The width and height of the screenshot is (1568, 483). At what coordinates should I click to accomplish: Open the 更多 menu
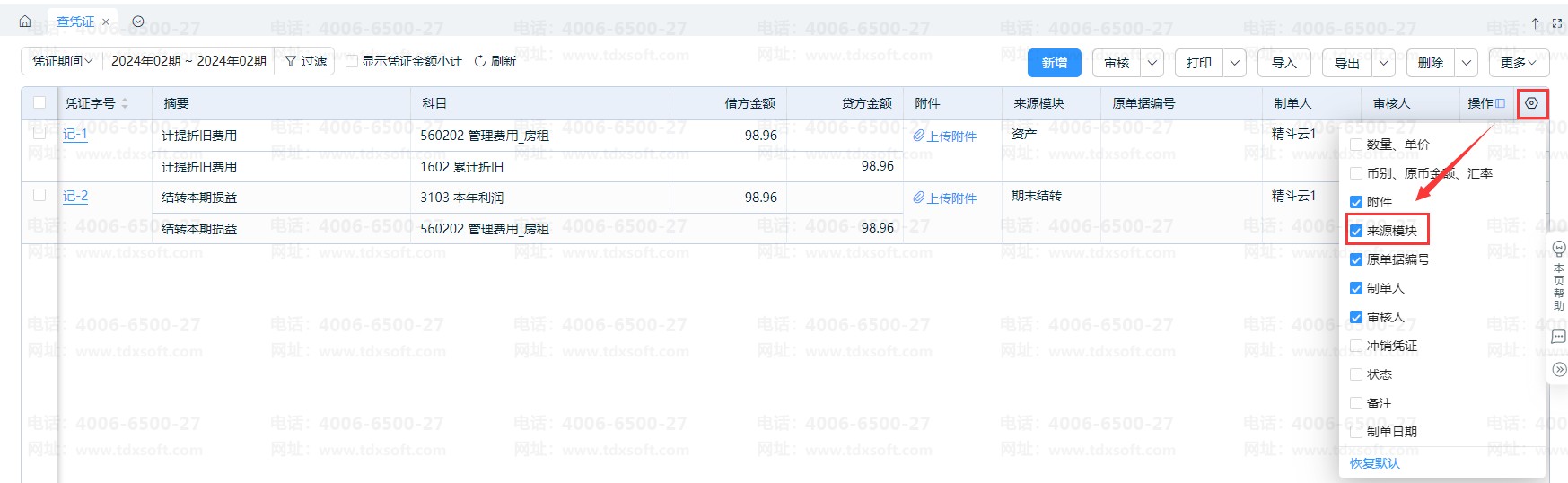click(x=1519, y=63)
